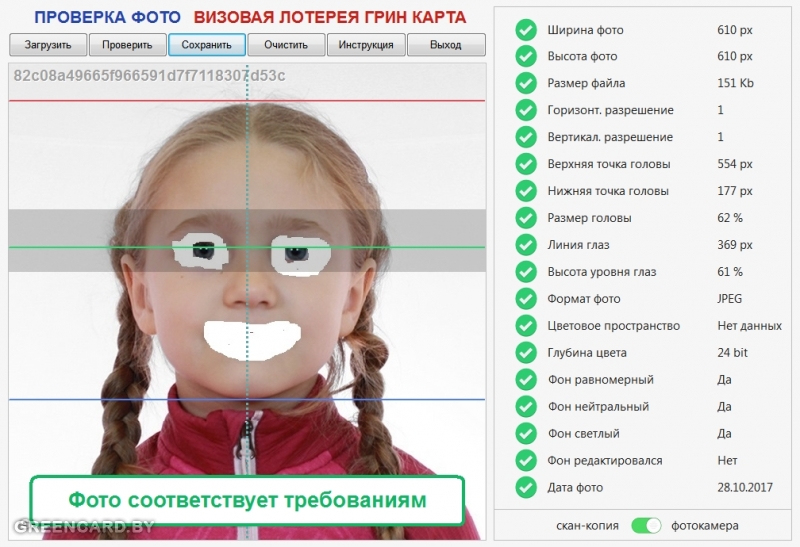Clear the photo with Очистить
This screenshot has width=800, height=547.
pos(286,45)
